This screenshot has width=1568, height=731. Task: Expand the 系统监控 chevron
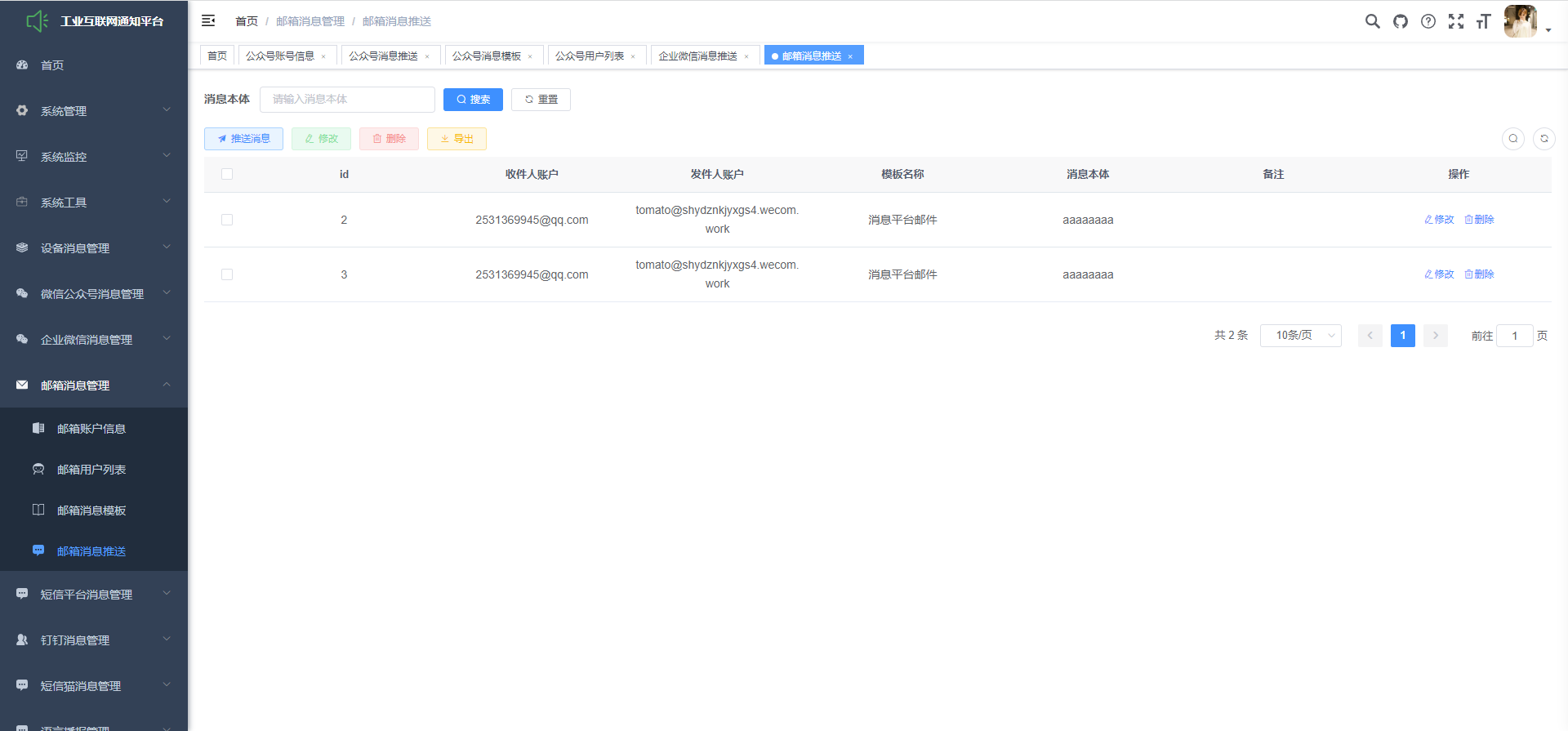tap(167, 155)
